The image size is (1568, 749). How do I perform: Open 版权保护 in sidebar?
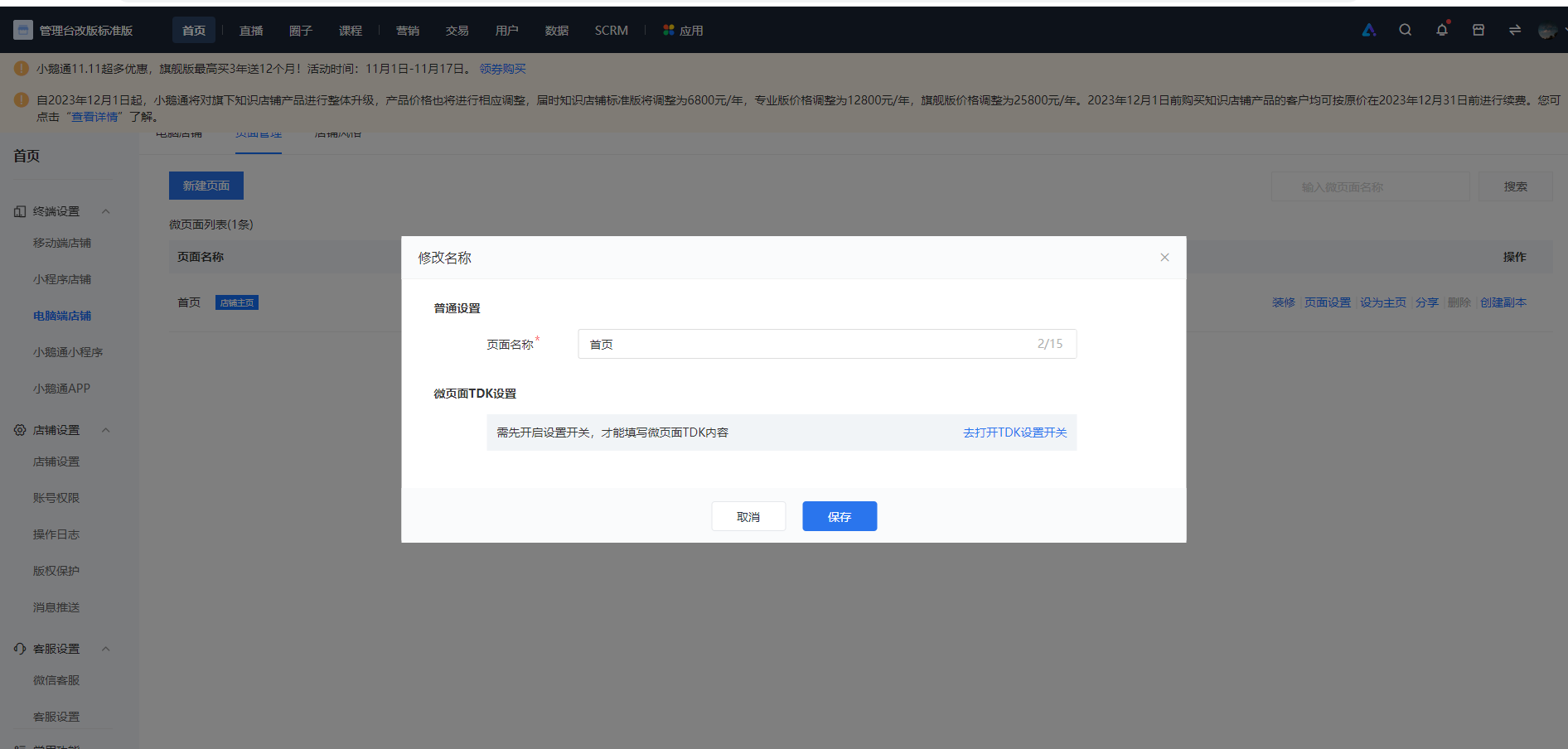point(56,571)
